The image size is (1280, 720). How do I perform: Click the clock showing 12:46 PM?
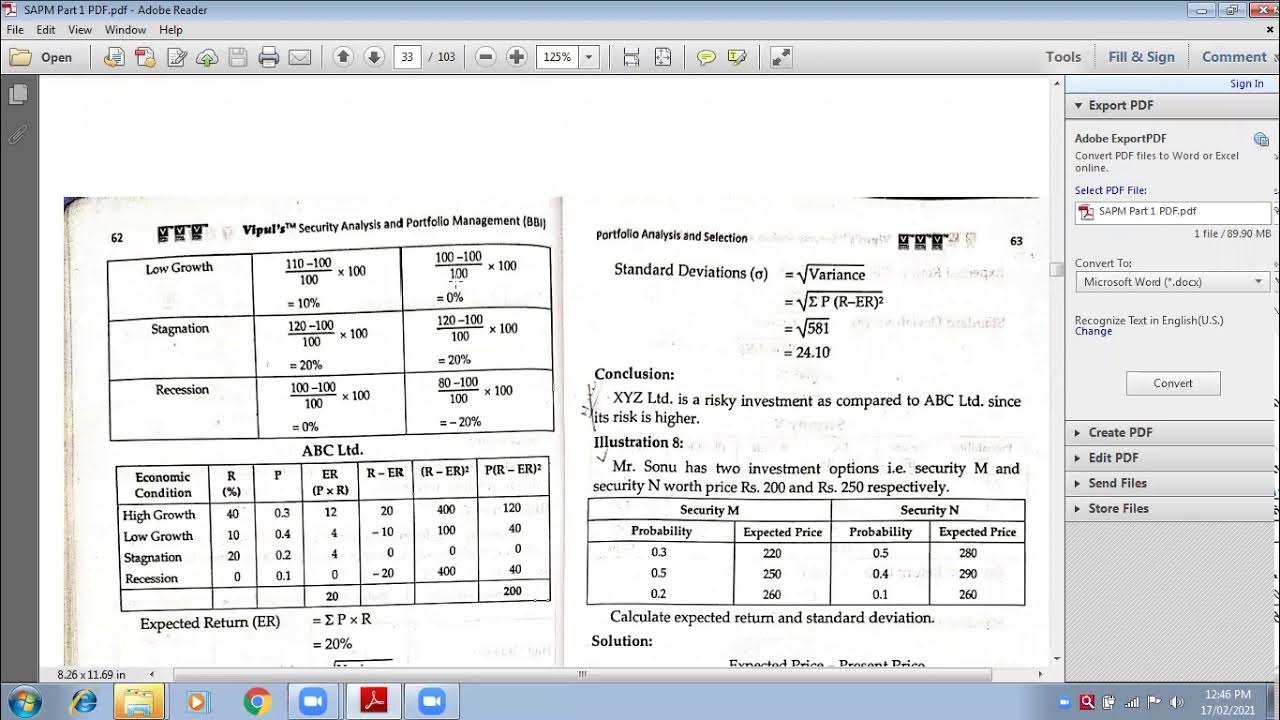[x=1227, y=702]
